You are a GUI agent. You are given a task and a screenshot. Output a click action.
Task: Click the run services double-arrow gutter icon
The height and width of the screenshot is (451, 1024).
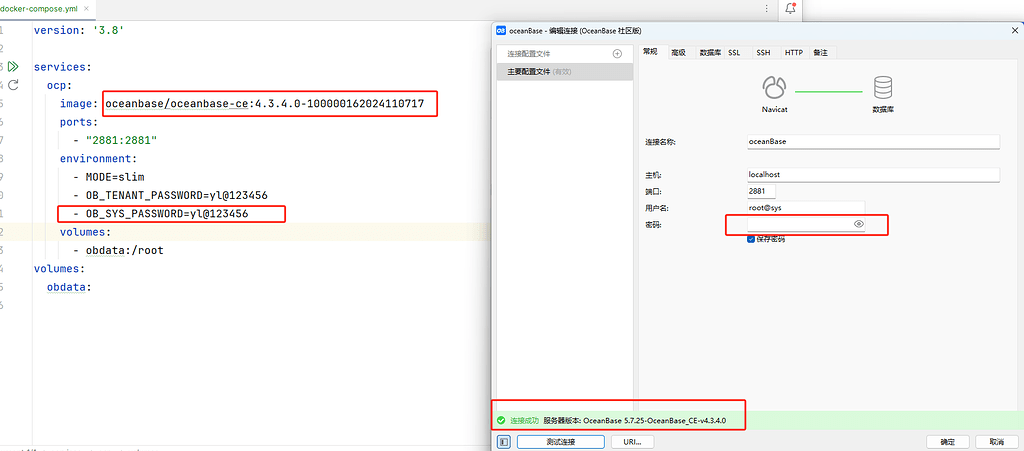click(13, 67)
